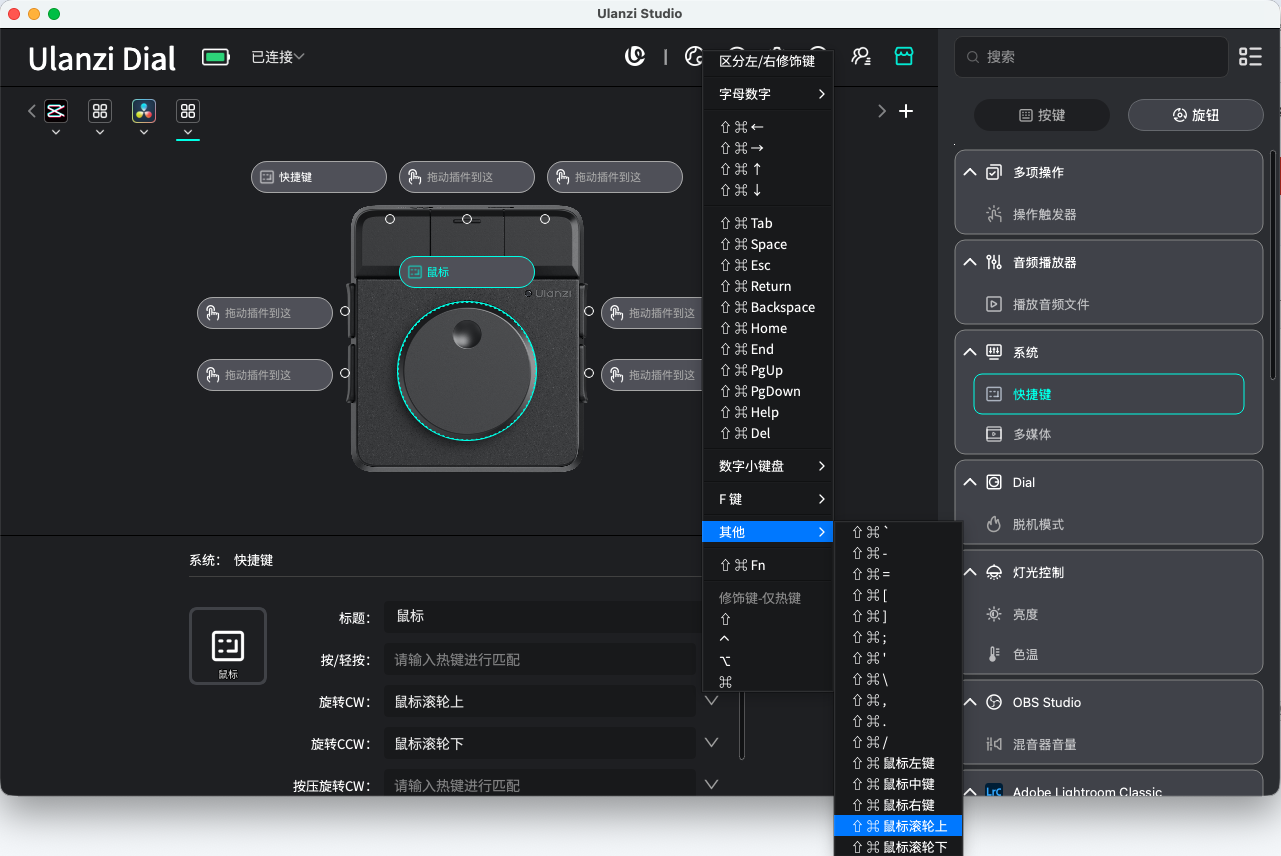Collapse the OBS Studio group
This screenshot has height=856, width=1281.
(x=969, y=702)
